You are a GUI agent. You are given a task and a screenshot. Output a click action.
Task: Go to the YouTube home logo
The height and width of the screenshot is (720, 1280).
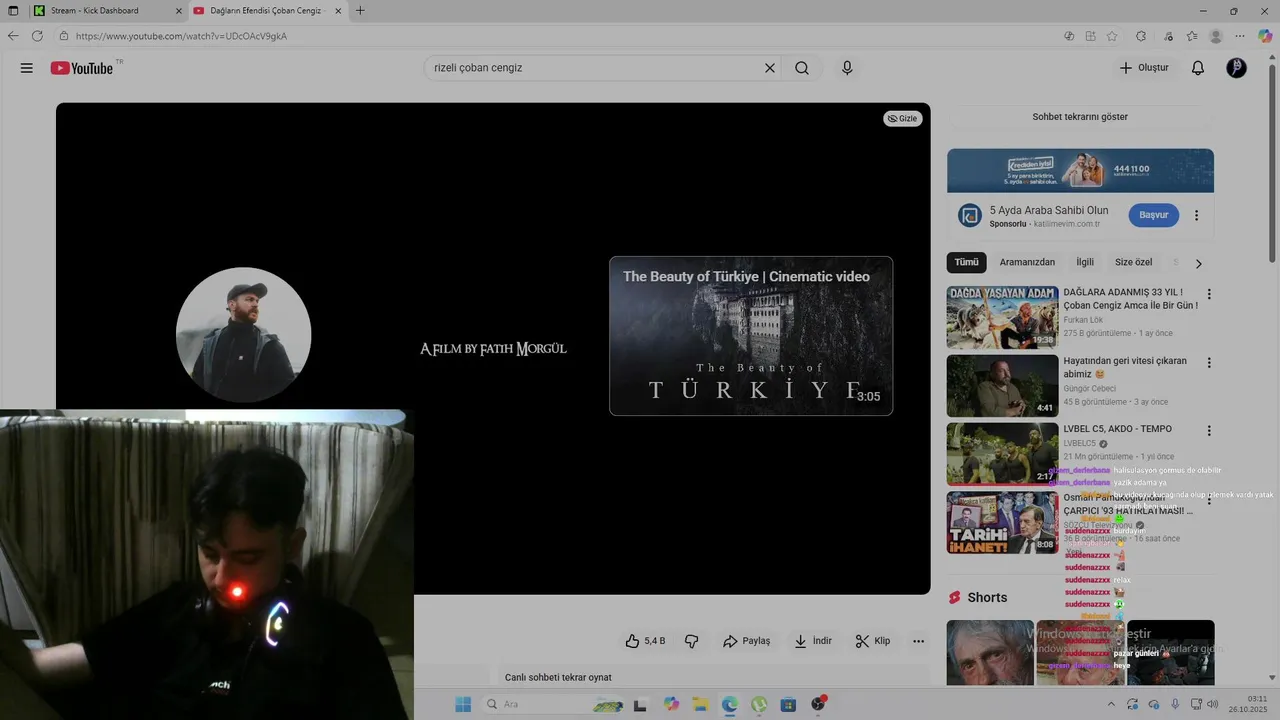click(x=82, y=68)
